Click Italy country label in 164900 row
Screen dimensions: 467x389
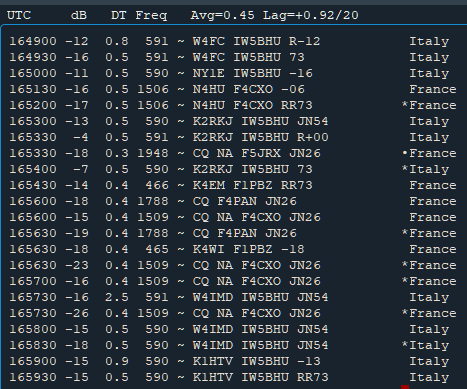[x=429, y=41]
